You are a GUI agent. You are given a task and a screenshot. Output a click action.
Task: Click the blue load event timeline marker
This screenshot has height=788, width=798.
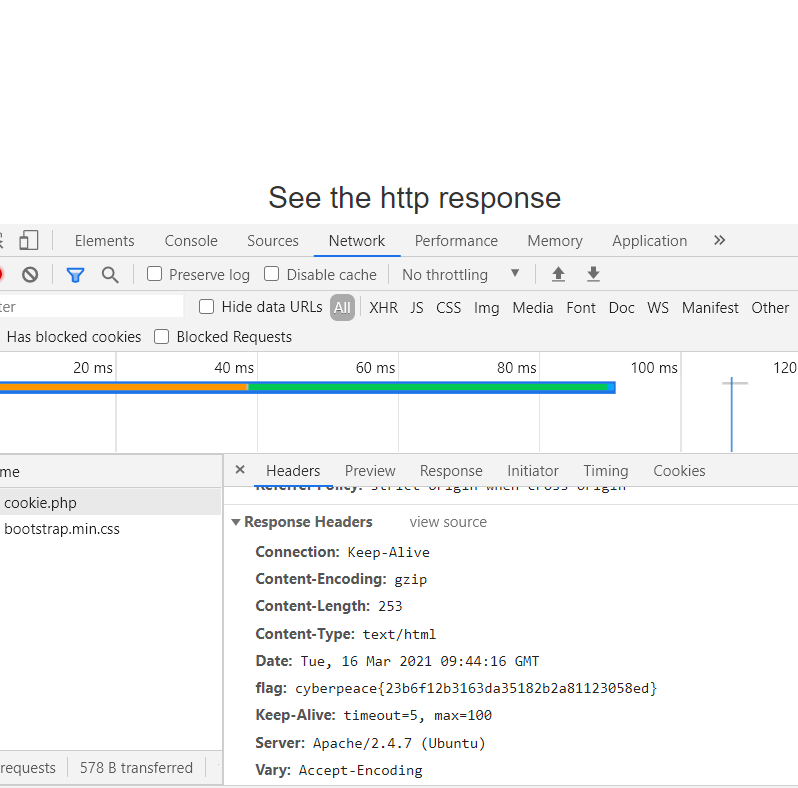click(x=731, y=414)
